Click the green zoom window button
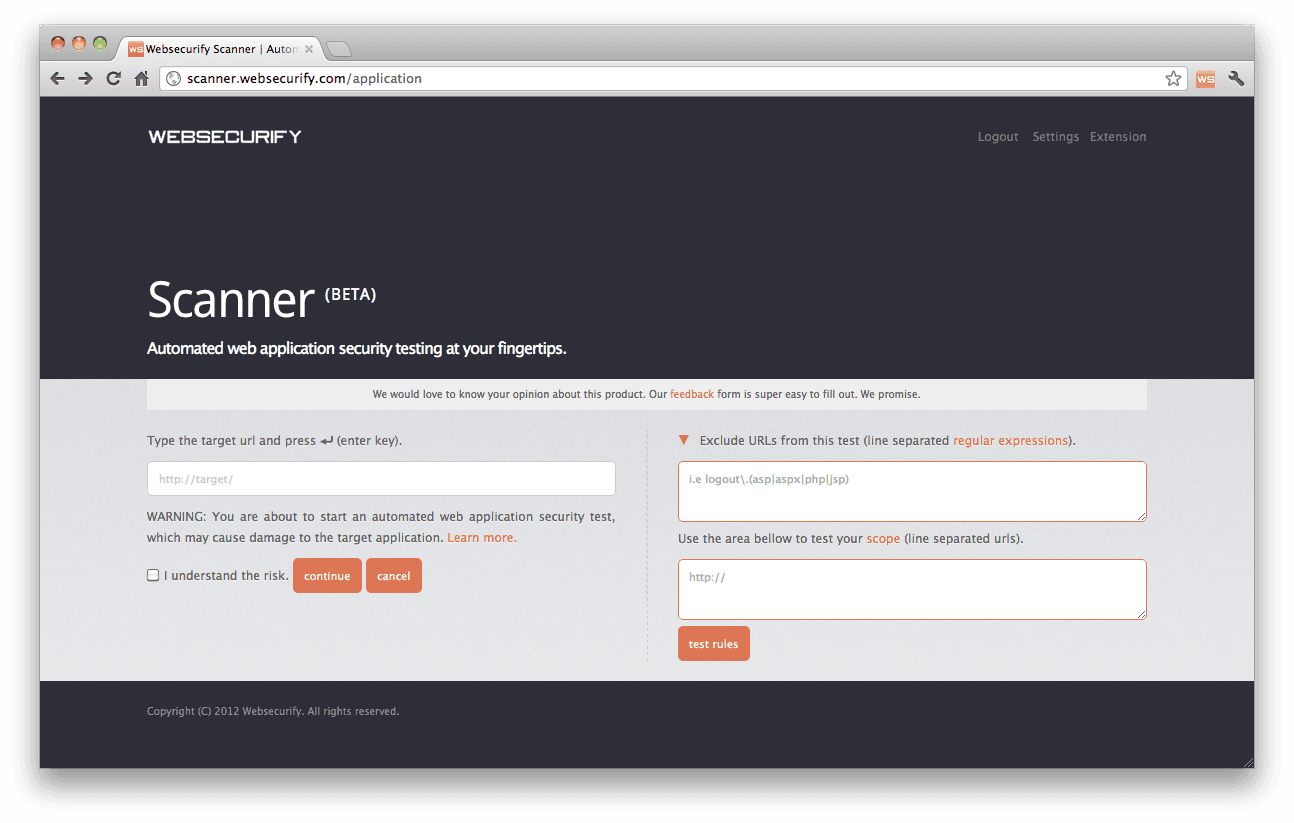Image resolution: width=1294 pixels, height=823 pixels. (x=100, y=43)
